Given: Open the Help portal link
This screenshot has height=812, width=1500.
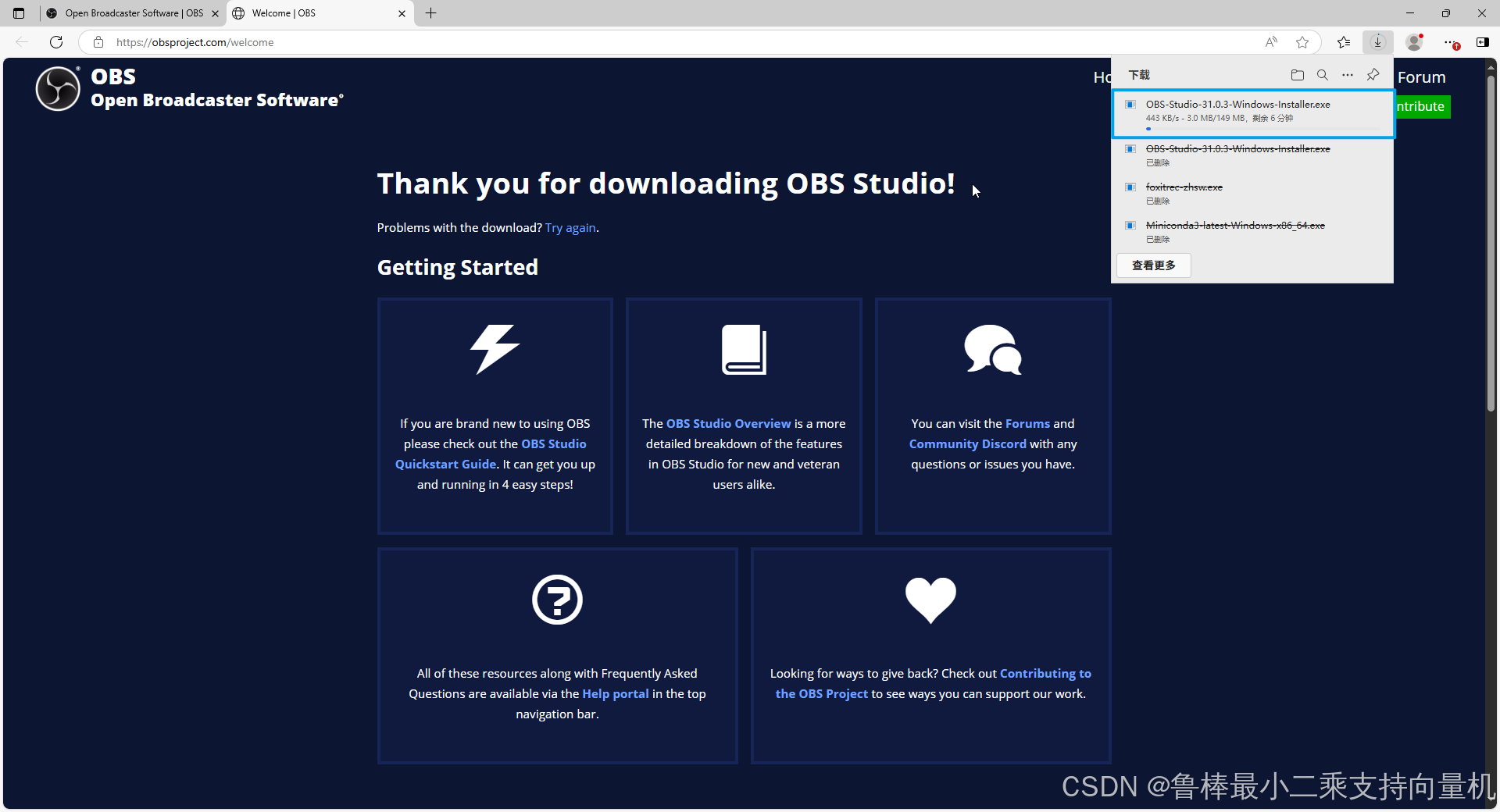Looking at the screenshot, I should pos(615,694).
